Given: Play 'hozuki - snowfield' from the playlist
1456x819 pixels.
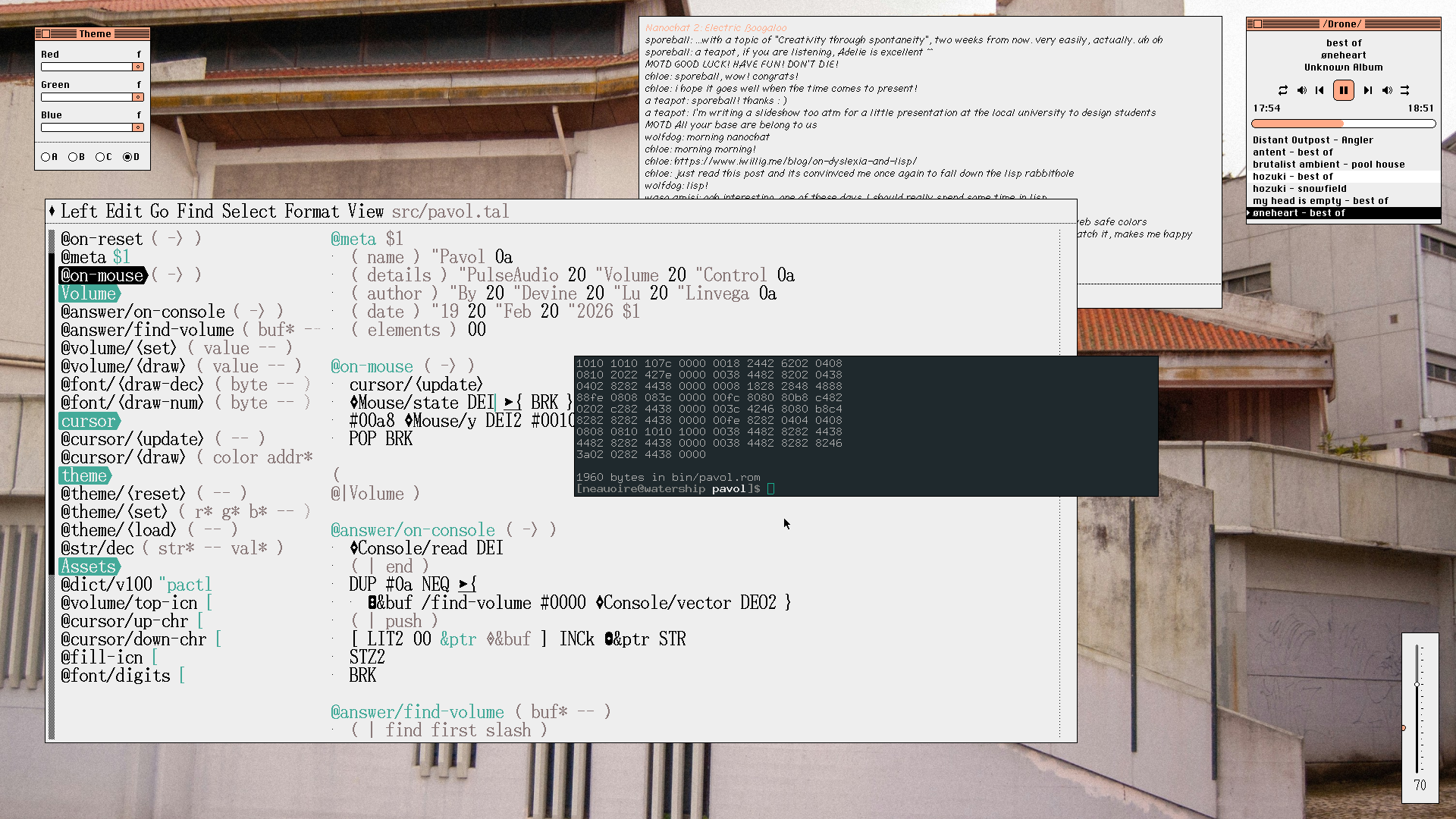Looking at the screenshot, I should (1299, 189).
